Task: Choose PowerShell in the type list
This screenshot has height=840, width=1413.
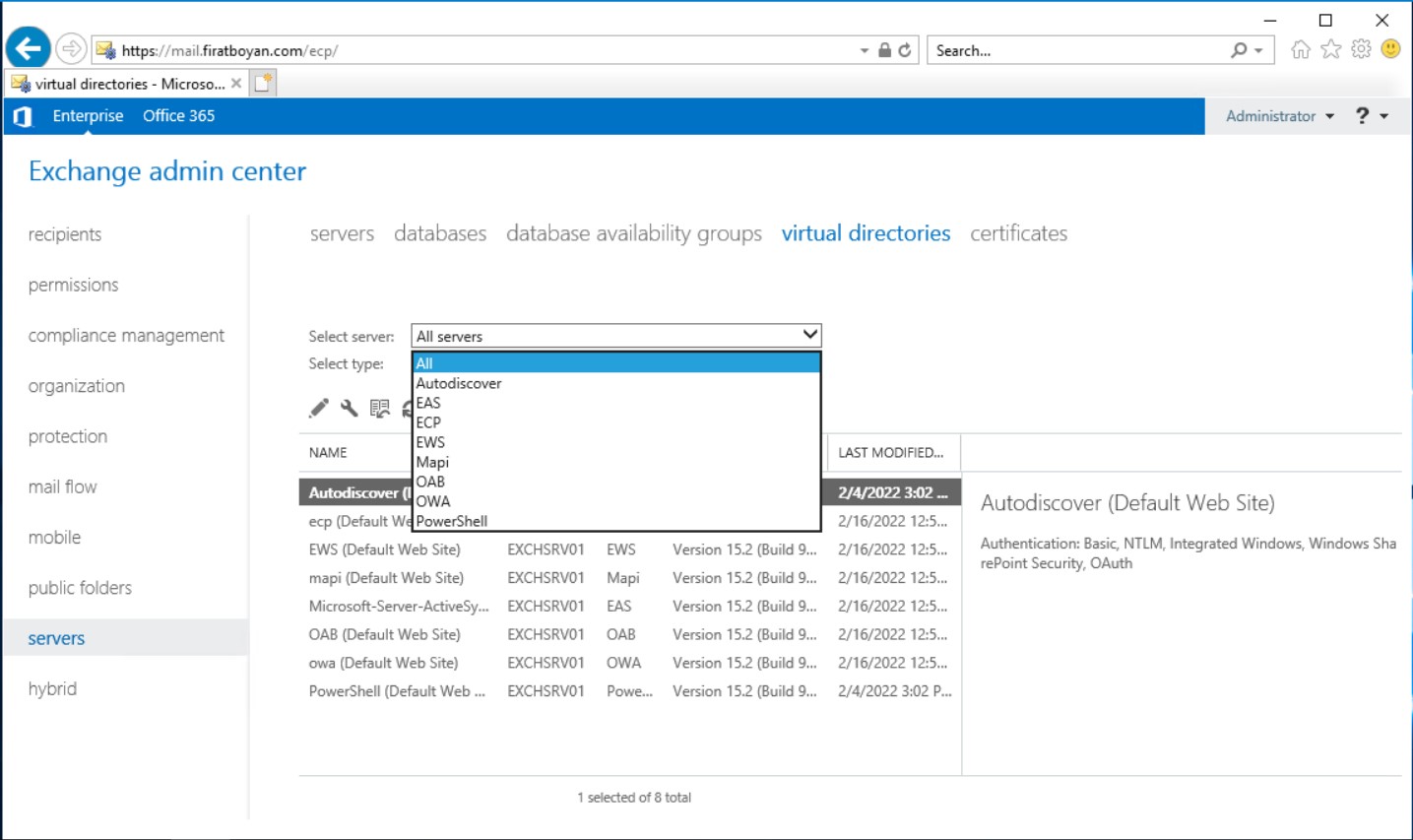Action: [616, 521]
